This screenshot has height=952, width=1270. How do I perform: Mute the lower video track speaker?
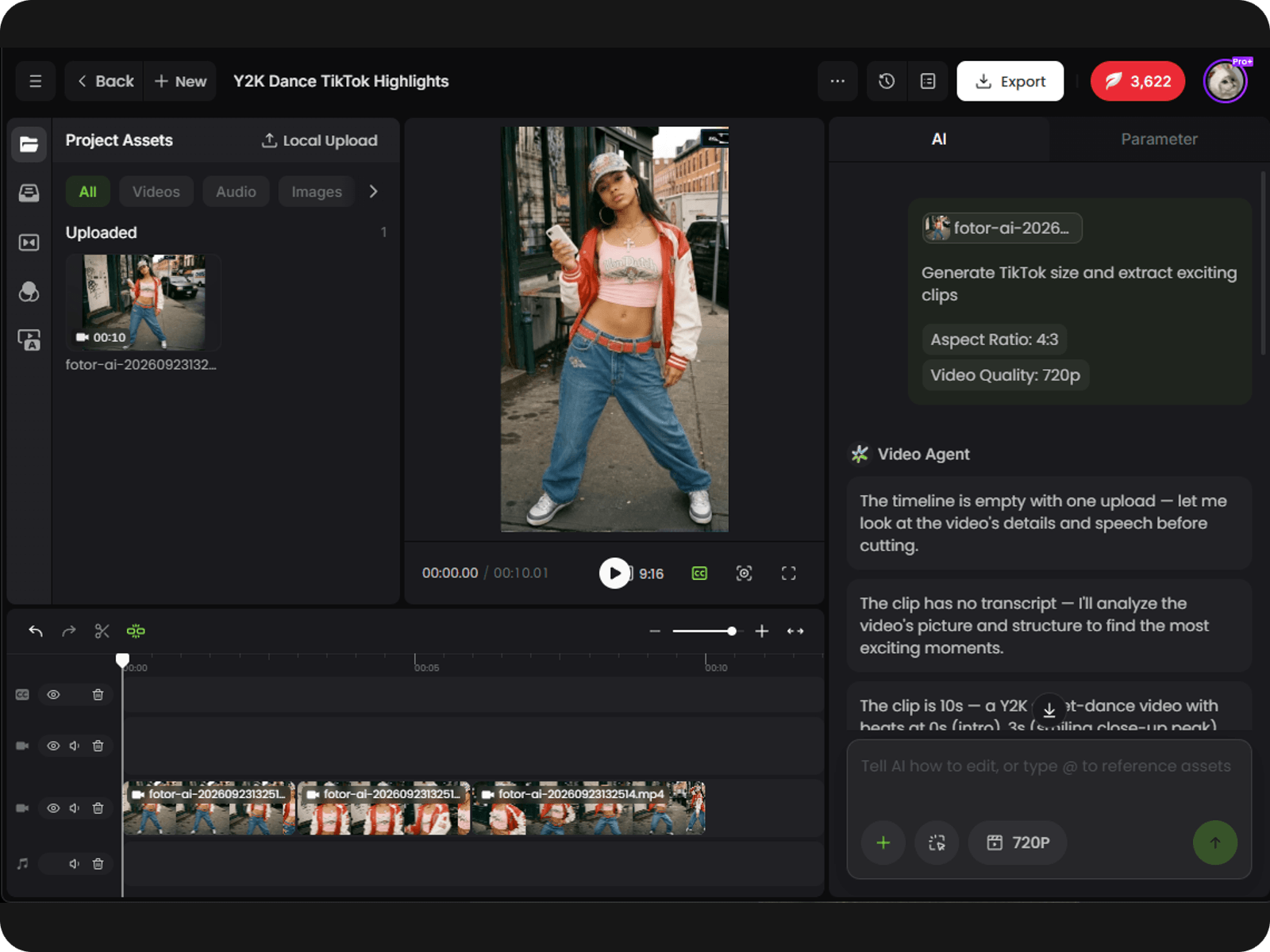(74, 808)
